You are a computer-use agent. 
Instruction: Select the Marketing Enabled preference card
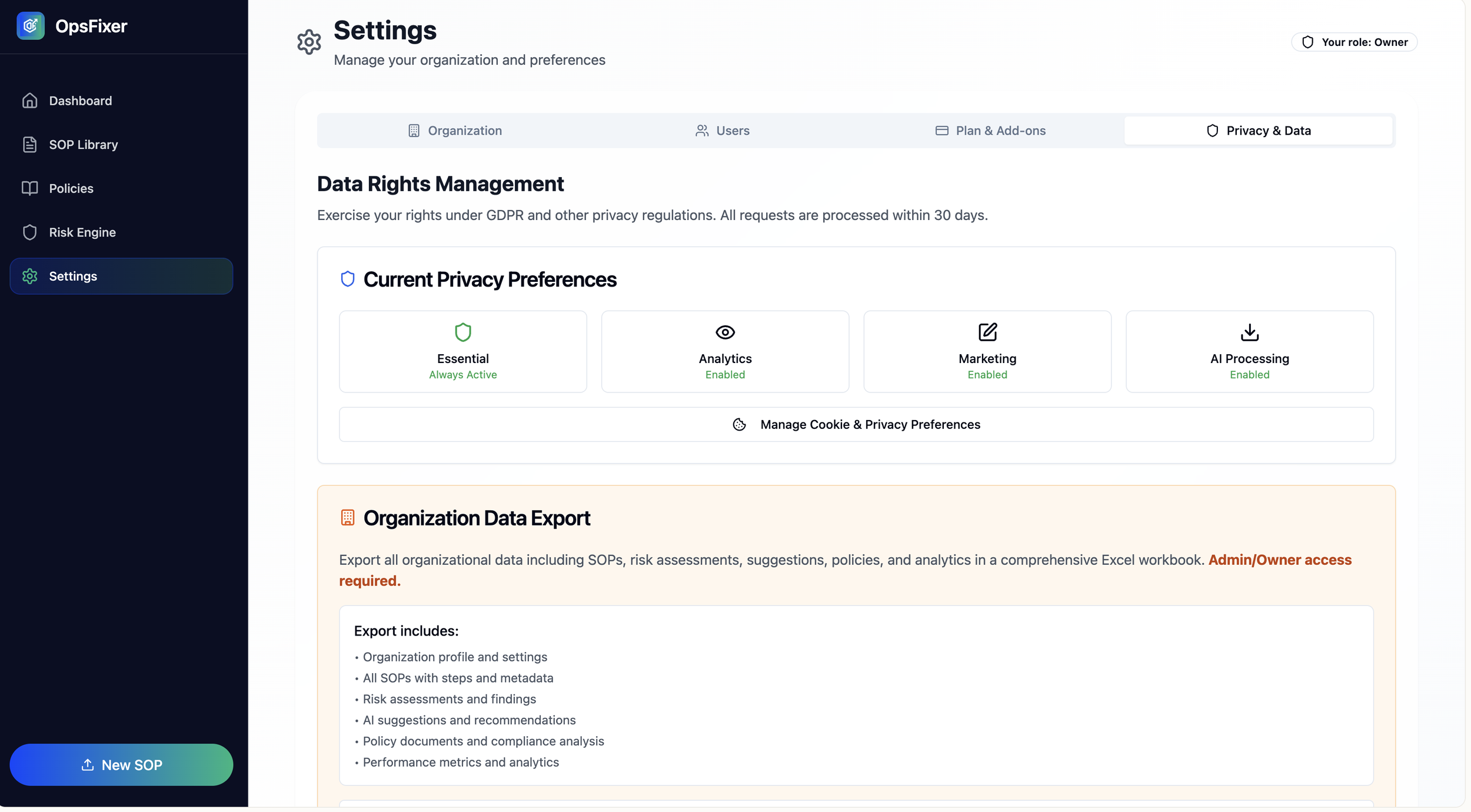987,352
